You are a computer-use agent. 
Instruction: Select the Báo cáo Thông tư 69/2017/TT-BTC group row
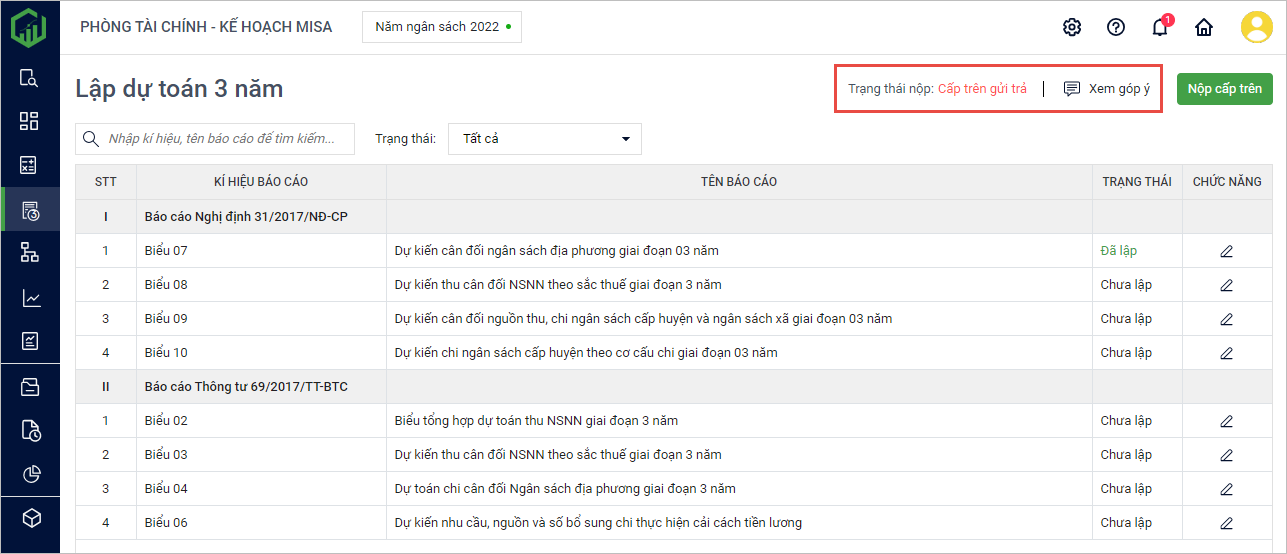[x=246, y=387]
